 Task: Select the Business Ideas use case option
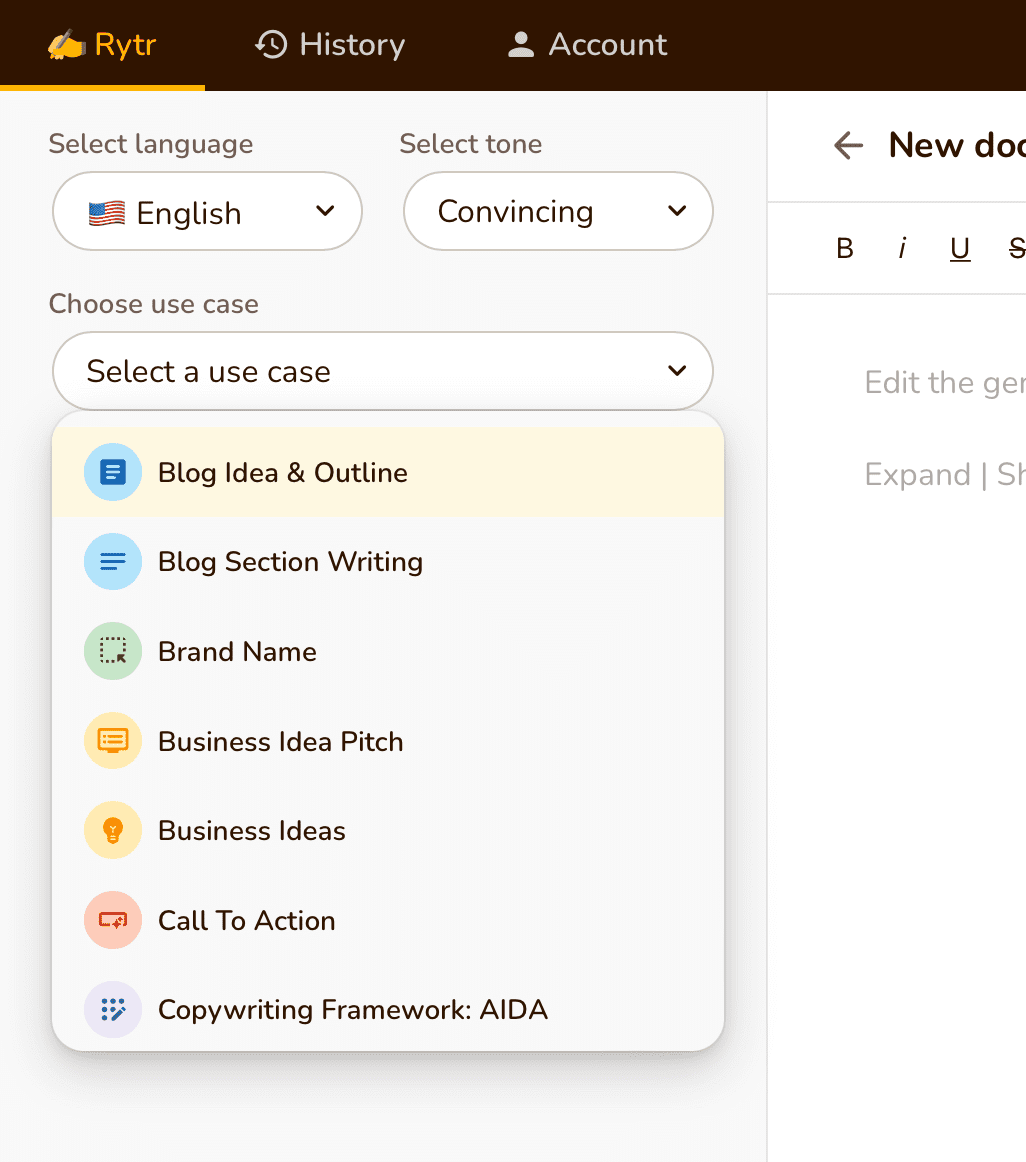252,831
